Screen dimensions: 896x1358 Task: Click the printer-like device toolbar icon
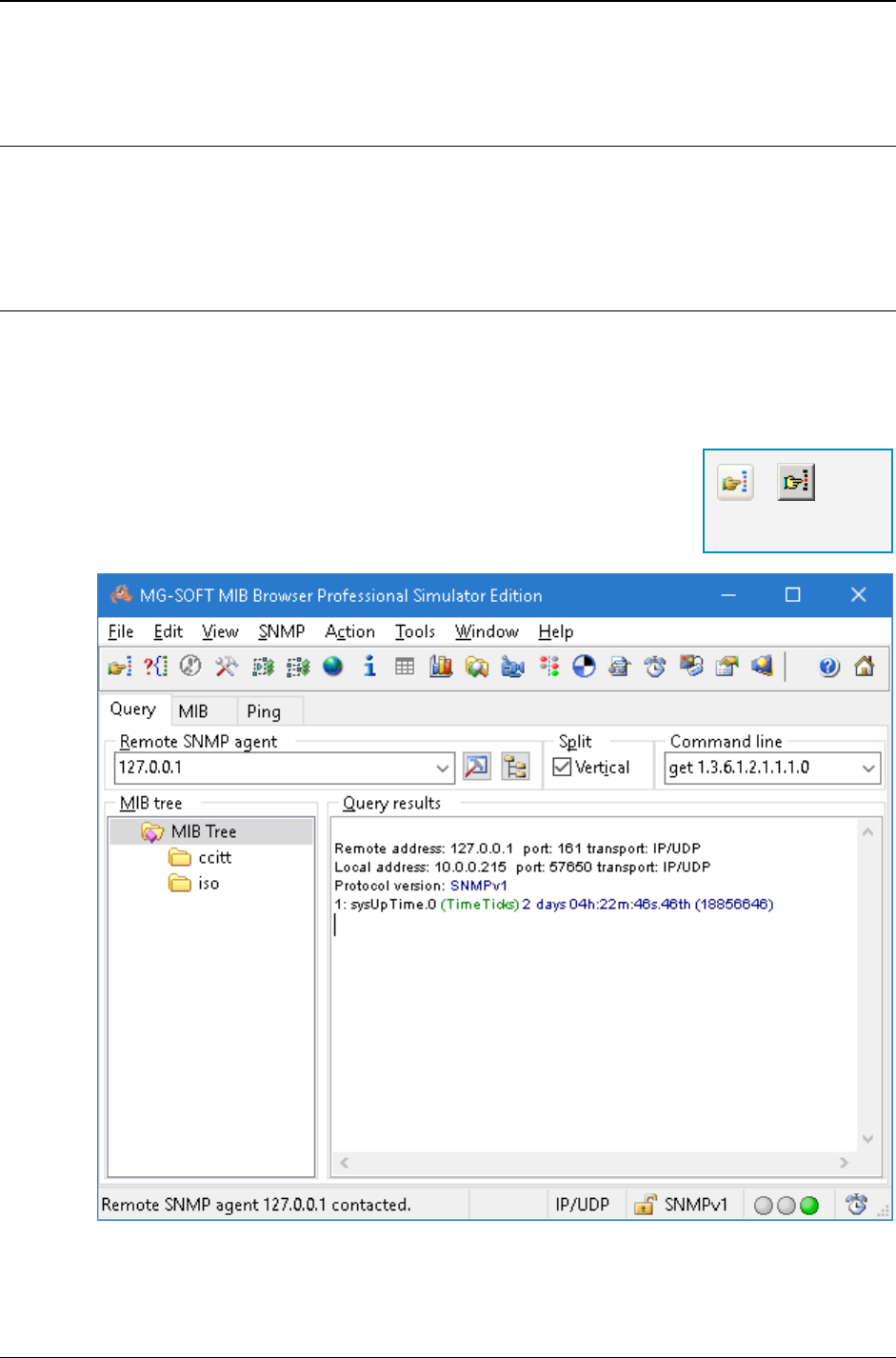(620, 667)
